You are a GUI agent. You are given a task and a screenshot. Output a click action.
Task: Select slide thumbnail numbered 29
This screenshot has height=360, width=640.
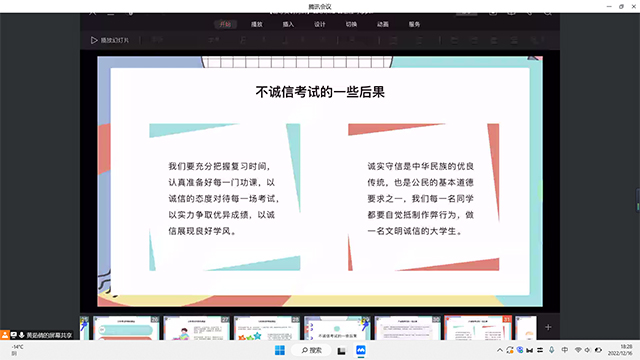[337, 328]
